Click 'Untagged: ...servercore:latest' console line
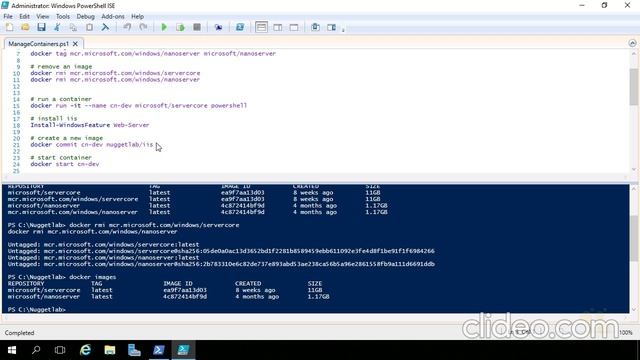 (103, 244)
